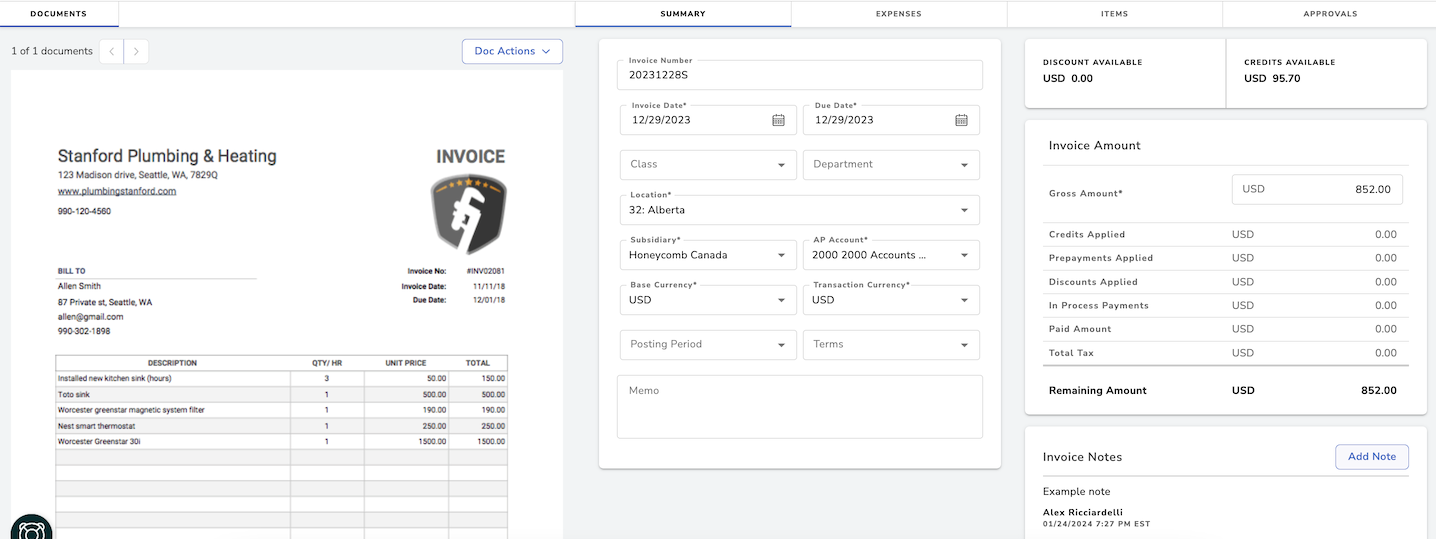Click the Add Note button

click(1372, 457)
